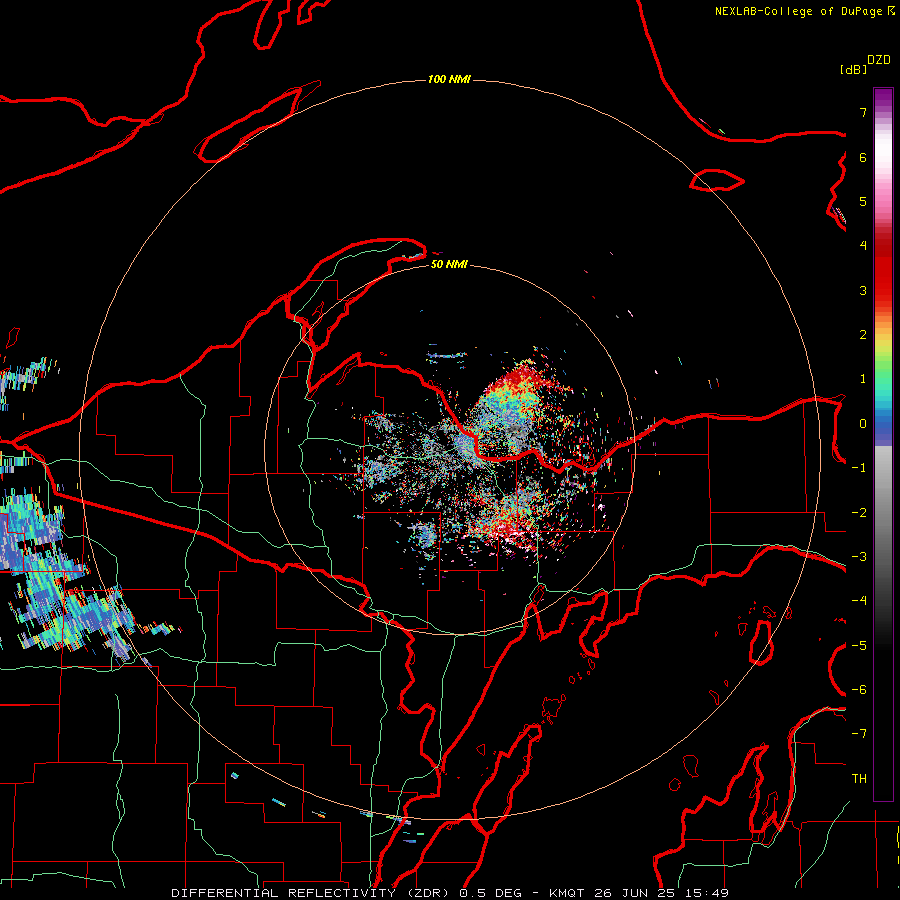The height and width of the screenshot is (900, 900).
Task: Click the -4 value on the color scale
Action: 859,601
